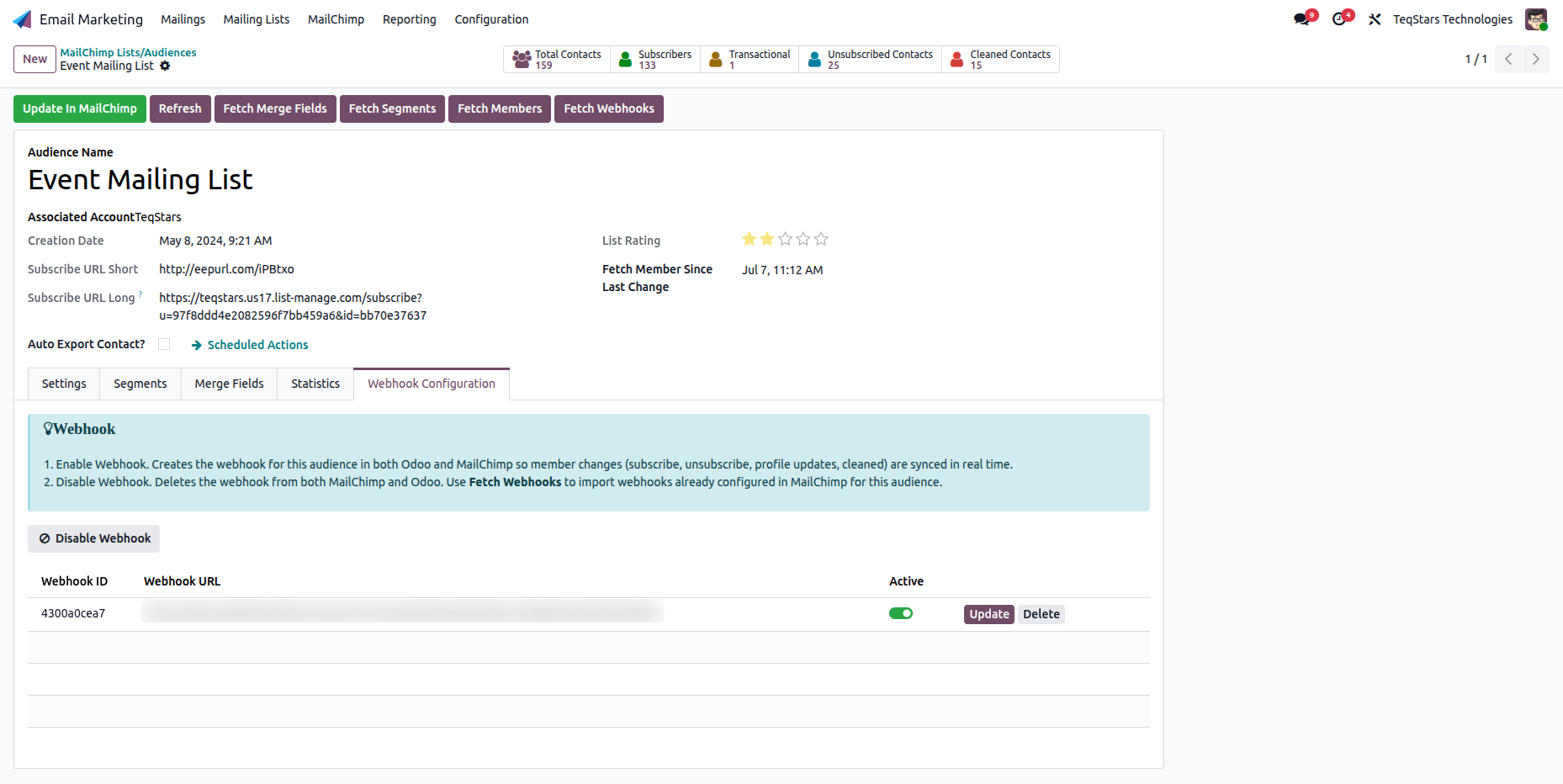Open Transactional stat button

[x=750, y=60]
